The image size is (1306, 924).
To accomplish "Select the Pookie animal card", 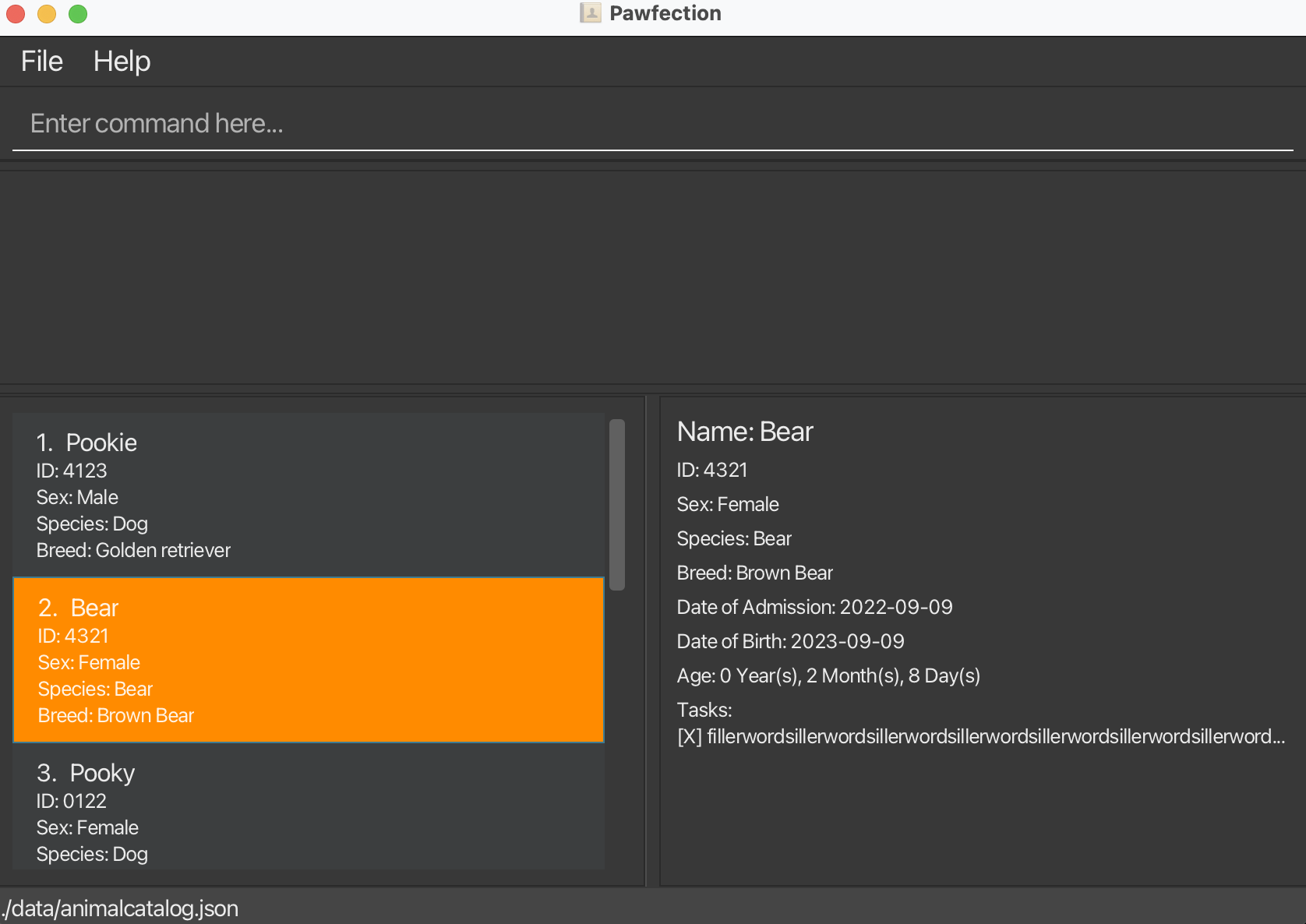I will [x=309, y=495].
